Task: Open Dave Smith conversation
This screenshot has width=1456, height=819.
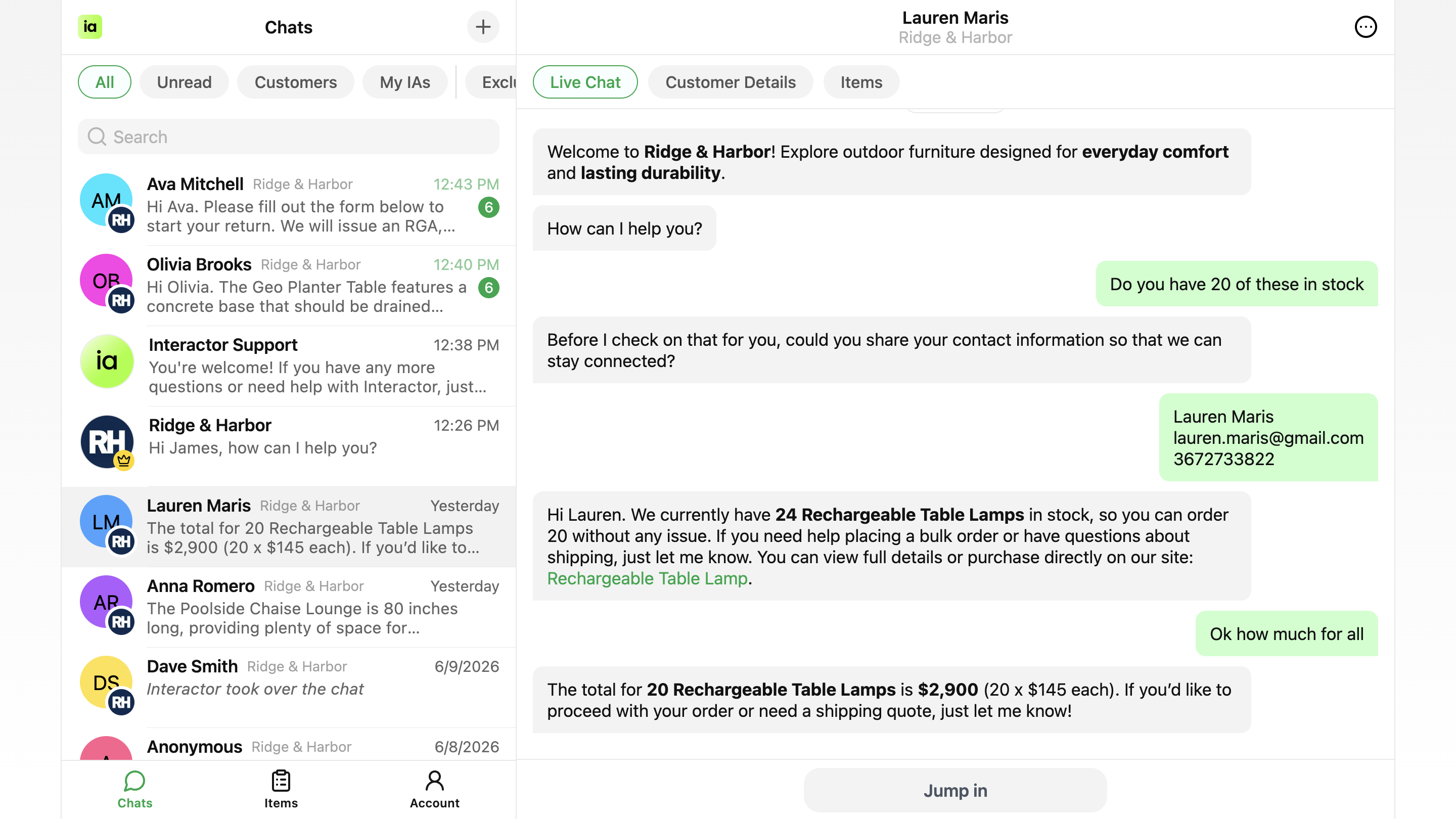Action: (x=288, y=687)
